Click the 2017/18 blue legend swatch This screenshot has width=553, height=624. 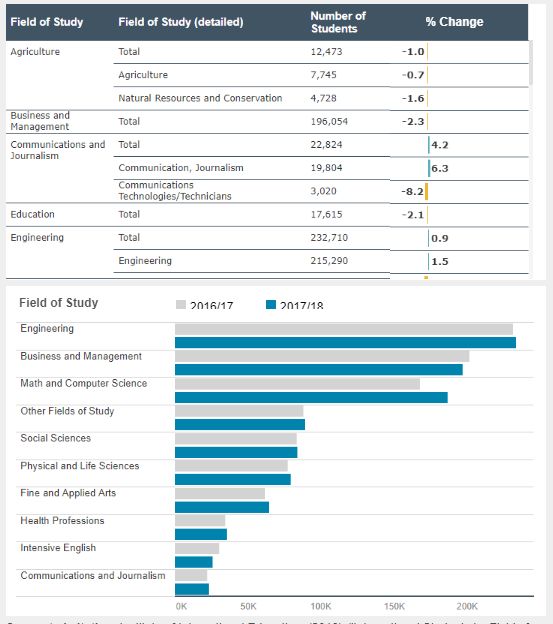pyautogui.click(x=271, y=304)
